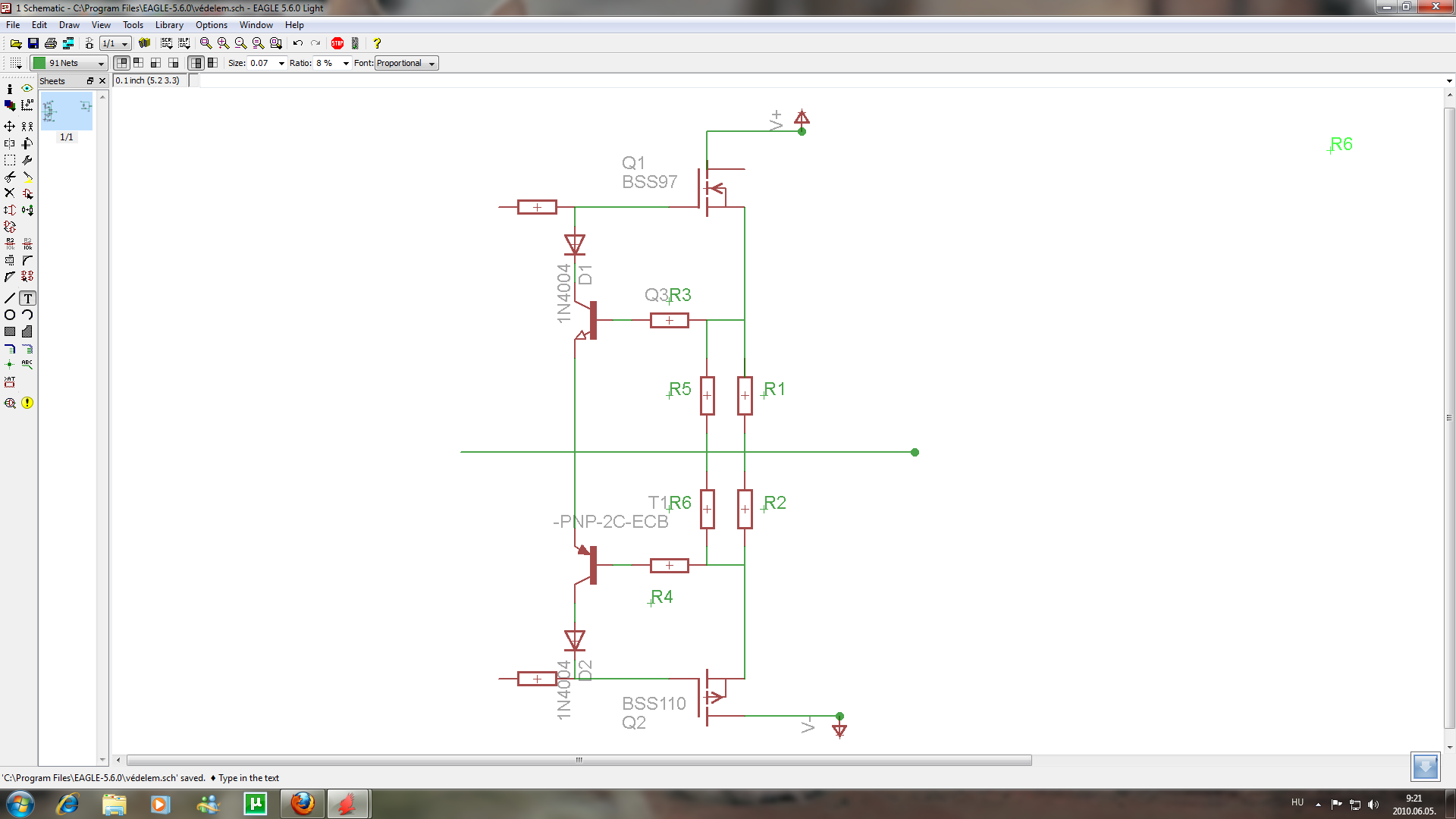The image size is (1456, 819).
Task: Select the Text tool
Action: (x=27, y=299)
